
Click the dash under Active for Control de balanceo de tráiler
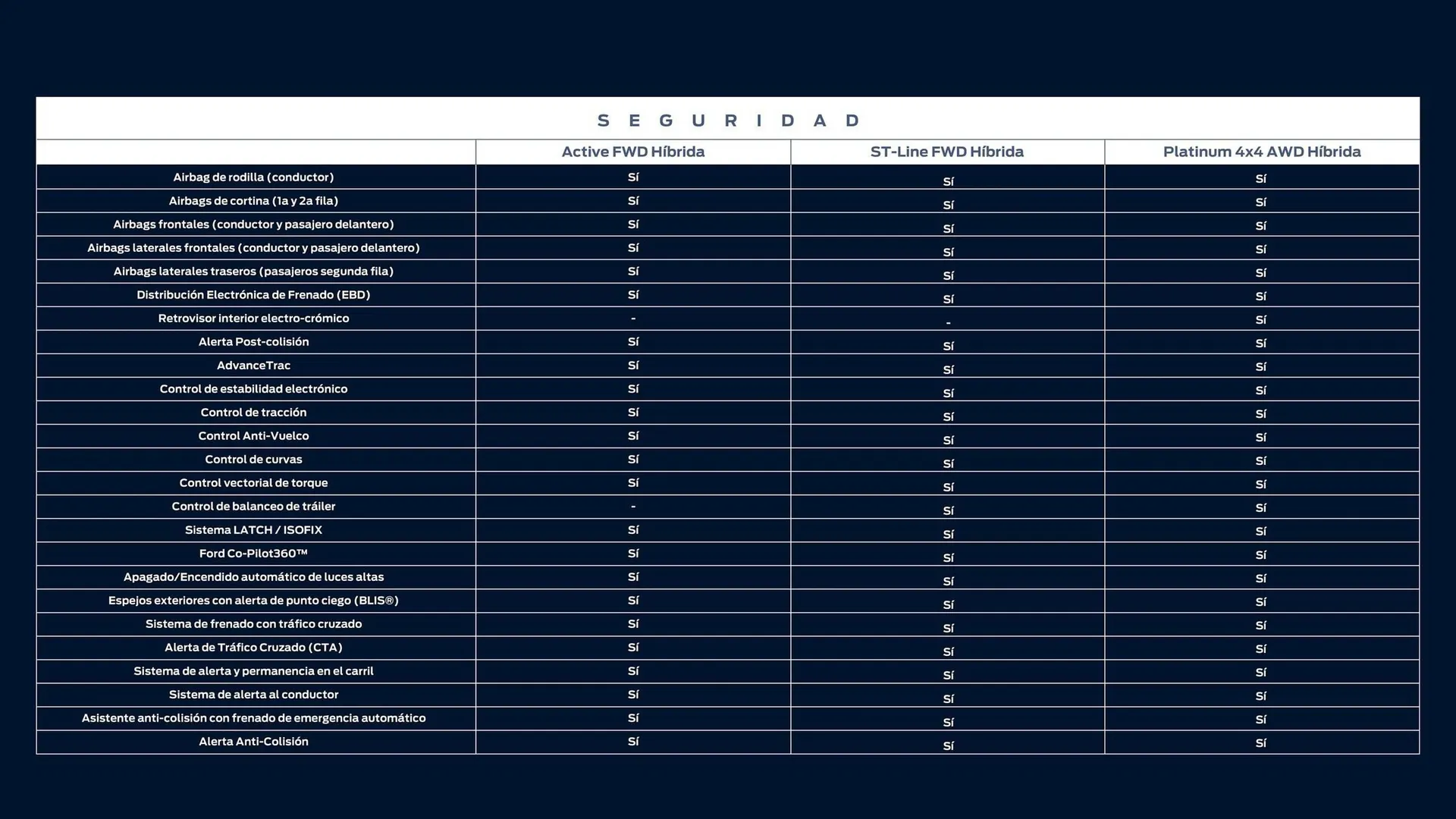click(632, 506)
